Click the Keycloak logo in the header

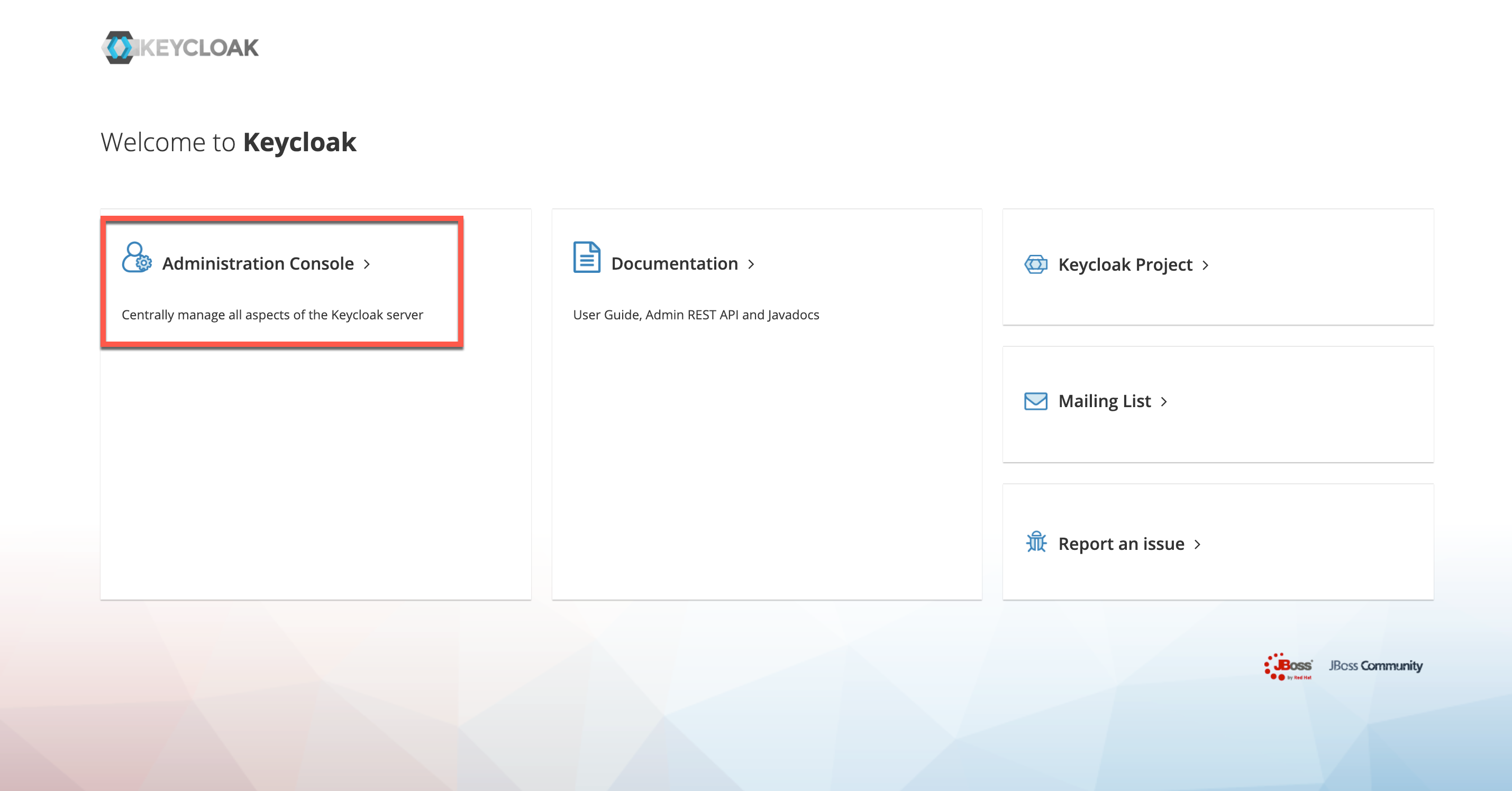click(x=179, y=48)
